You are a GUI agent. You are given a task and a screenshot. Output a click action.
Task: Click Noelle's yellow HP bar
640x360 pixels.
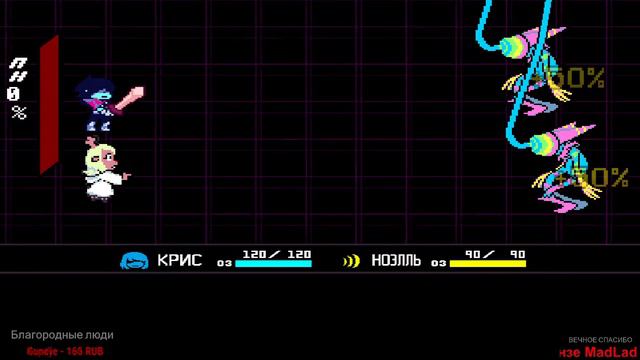488,264
